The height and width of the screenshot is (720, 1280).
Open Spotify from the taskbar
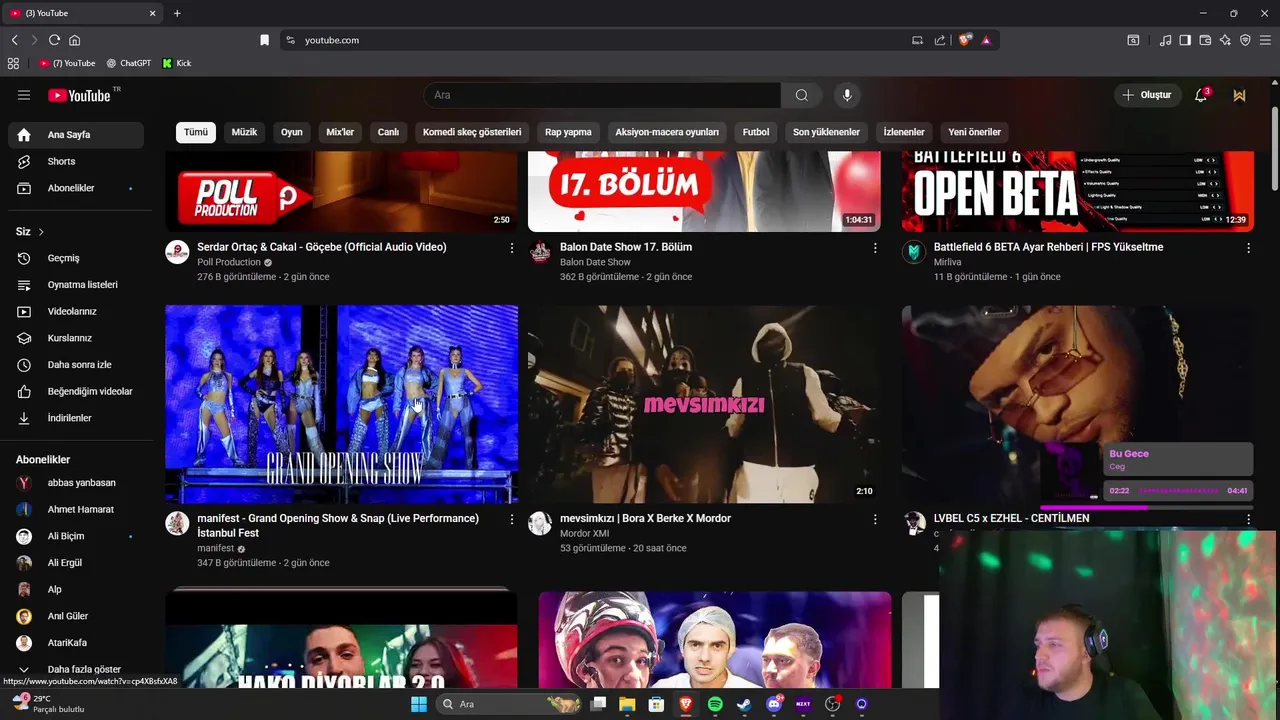pyautogui.click(x=715, y=704)
